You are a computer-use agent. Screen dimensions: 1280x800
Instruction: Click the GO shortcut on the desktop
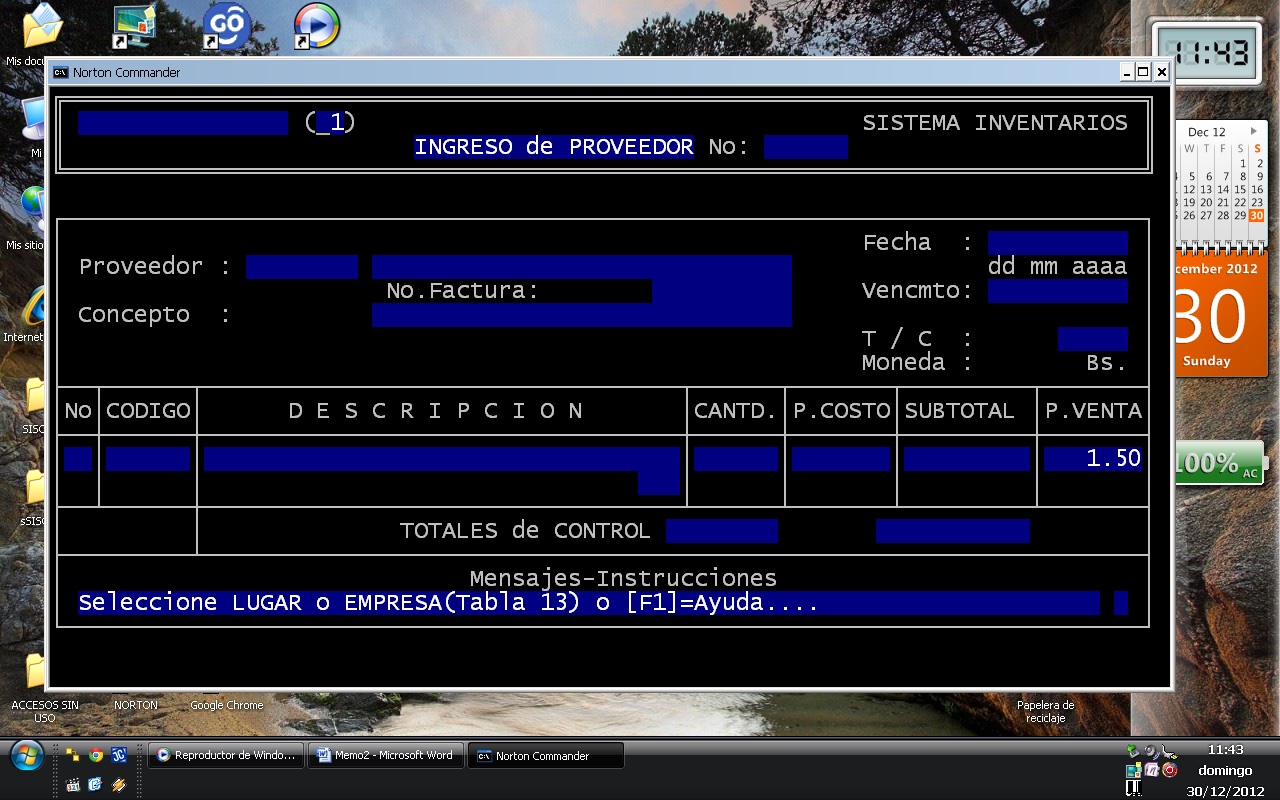[225, 25]
